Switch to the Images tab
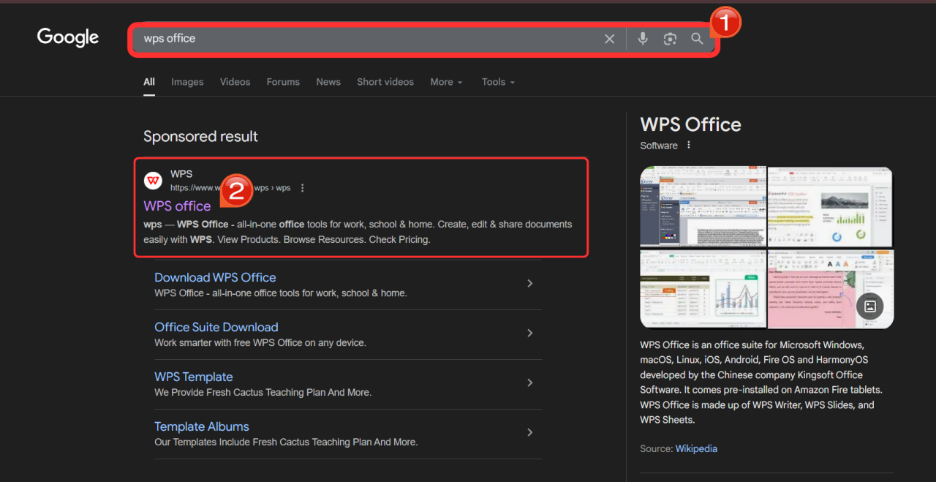 (x=187, y=82)
